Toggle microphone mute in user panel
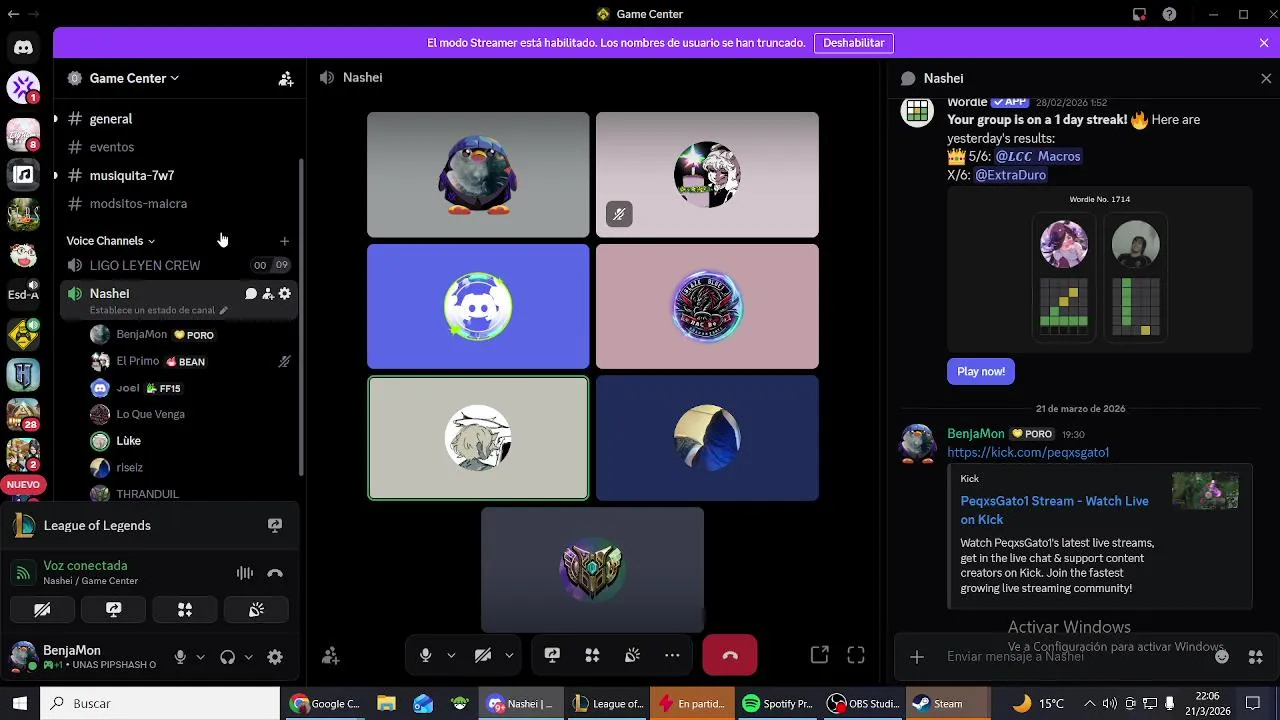 [180, 657]
